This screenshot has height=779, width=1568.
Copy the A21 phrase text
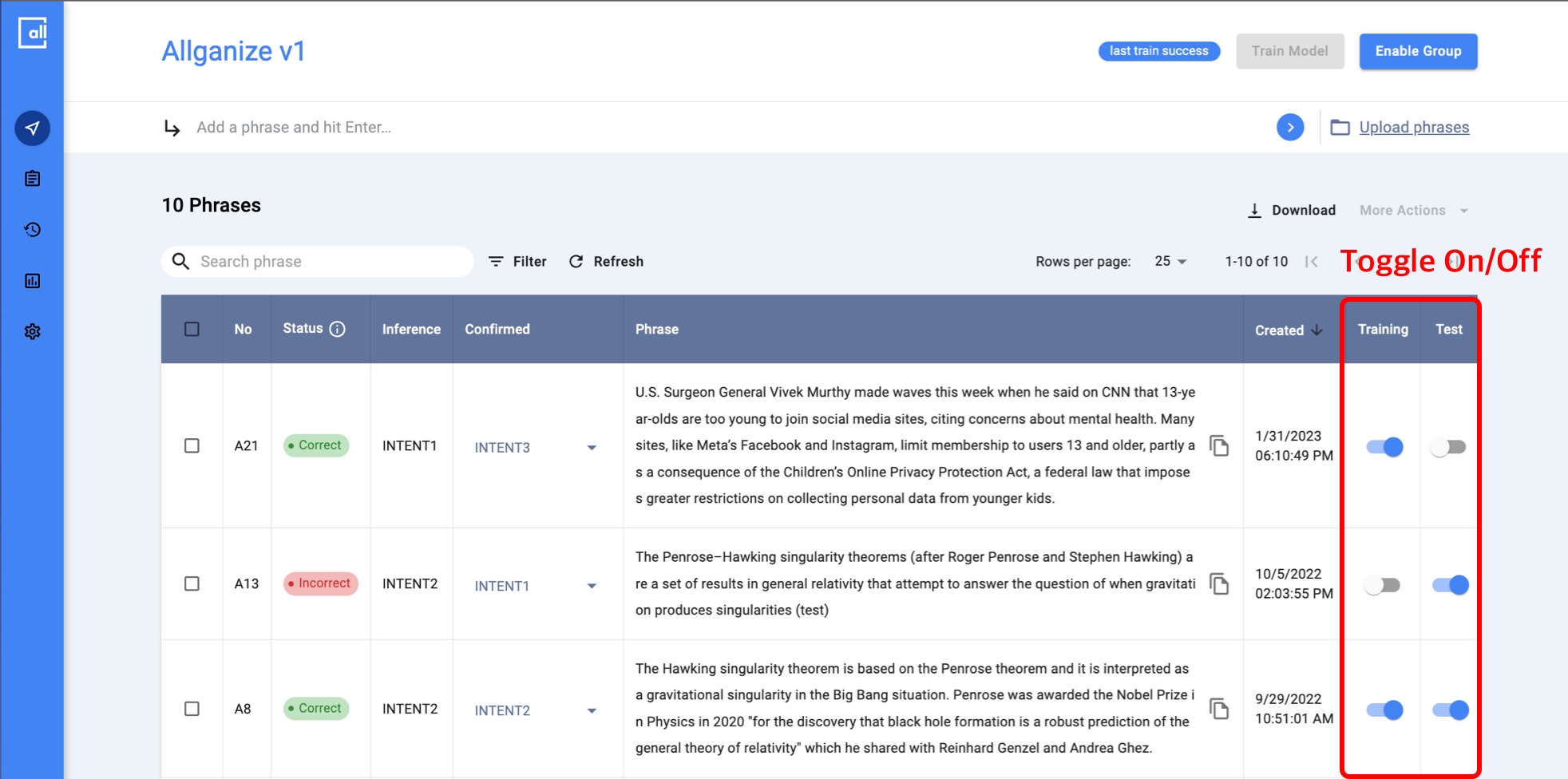(x=1219, y=445)
